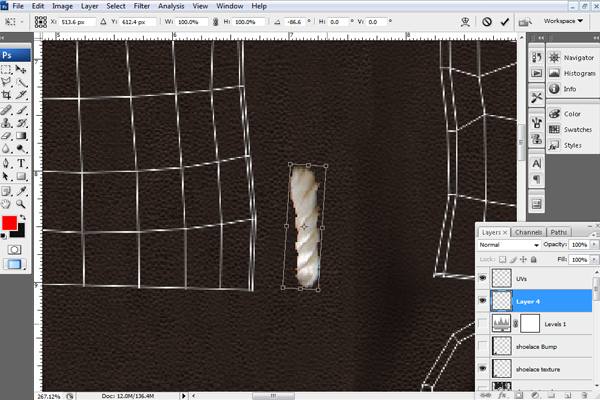Select the Gradient tool

pyautogui.click(x=21, y=136)
